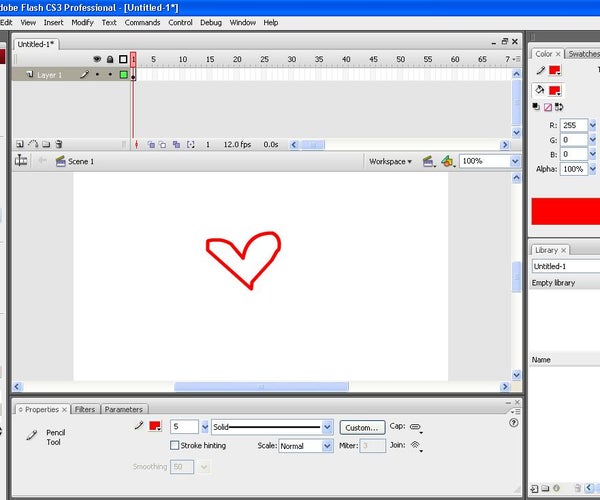The image size is (600, 500).
Task: Click New Symbol icon in Library panel
Action: [x=534, y=489]
